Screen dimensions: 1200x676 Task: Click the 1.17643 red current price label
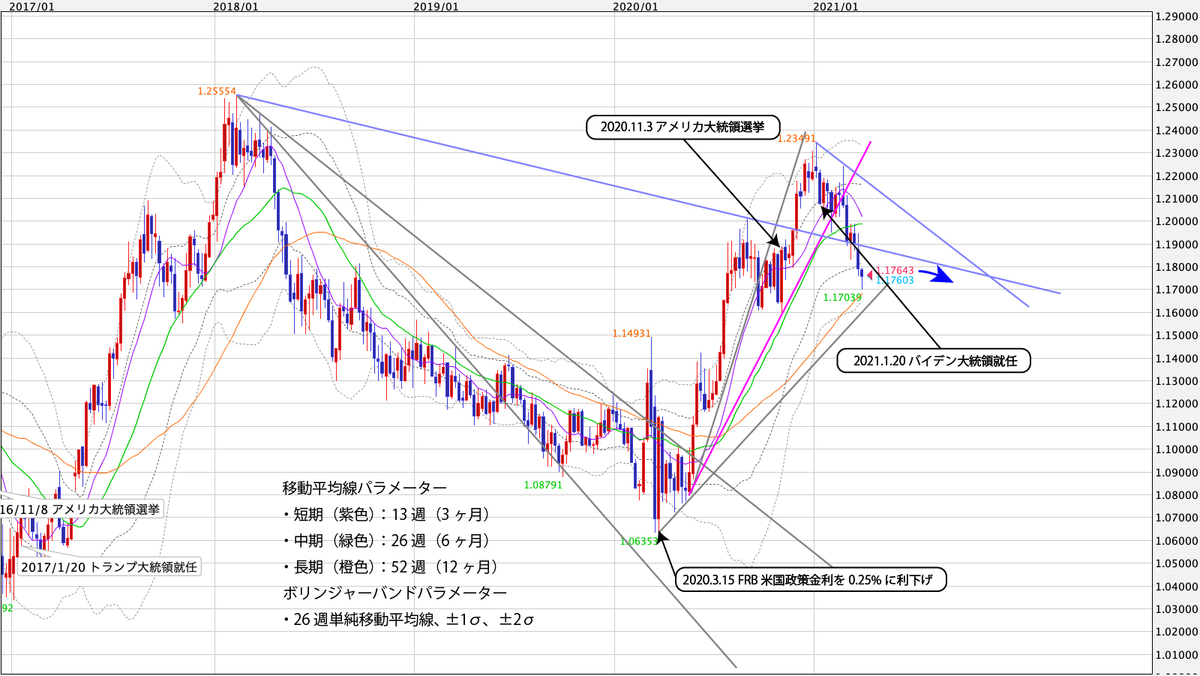coord(895,270)
